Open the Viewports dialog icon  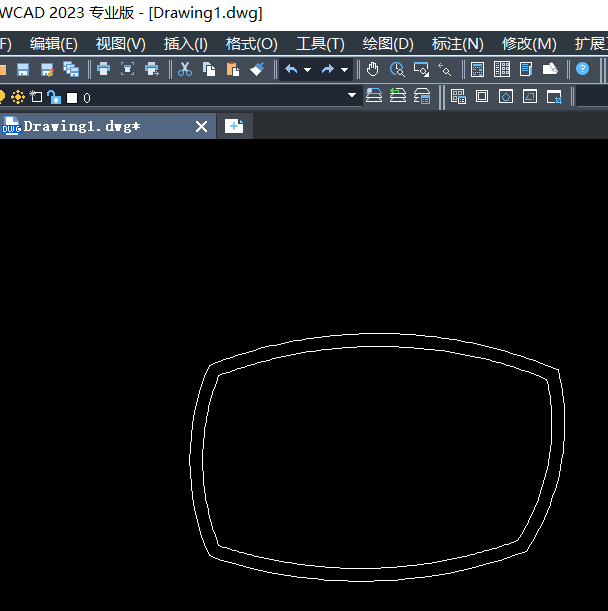pyautogui.click(x=458, y=96)
